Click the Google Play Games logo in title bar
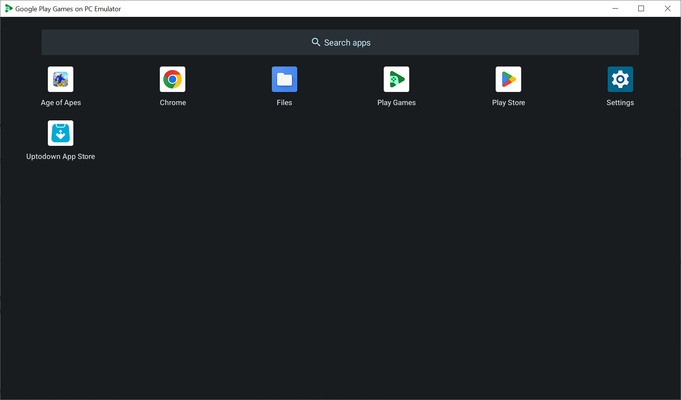Screen dimensions: 681x400 pos(8,8)
